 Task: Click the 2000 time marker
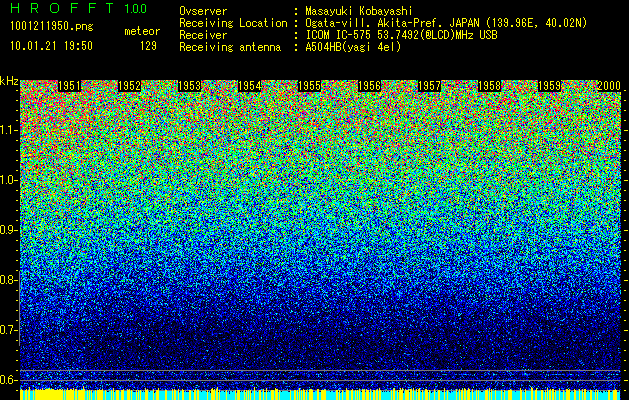(609, 86)
